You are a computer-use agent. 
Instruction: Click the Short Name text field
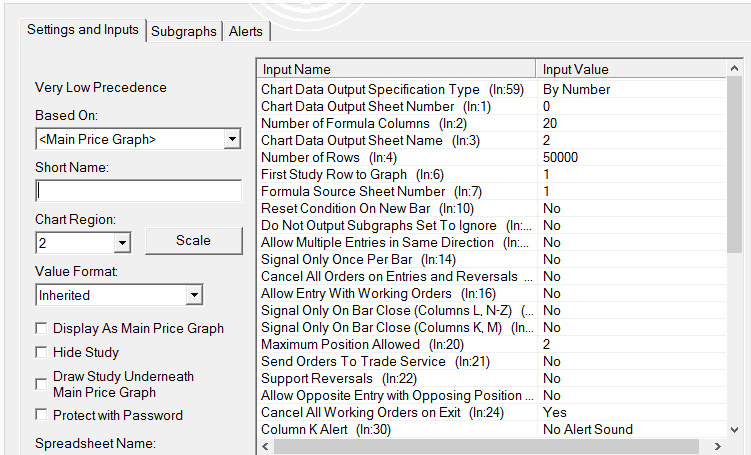pyautogui.click(x=138, y=191)
